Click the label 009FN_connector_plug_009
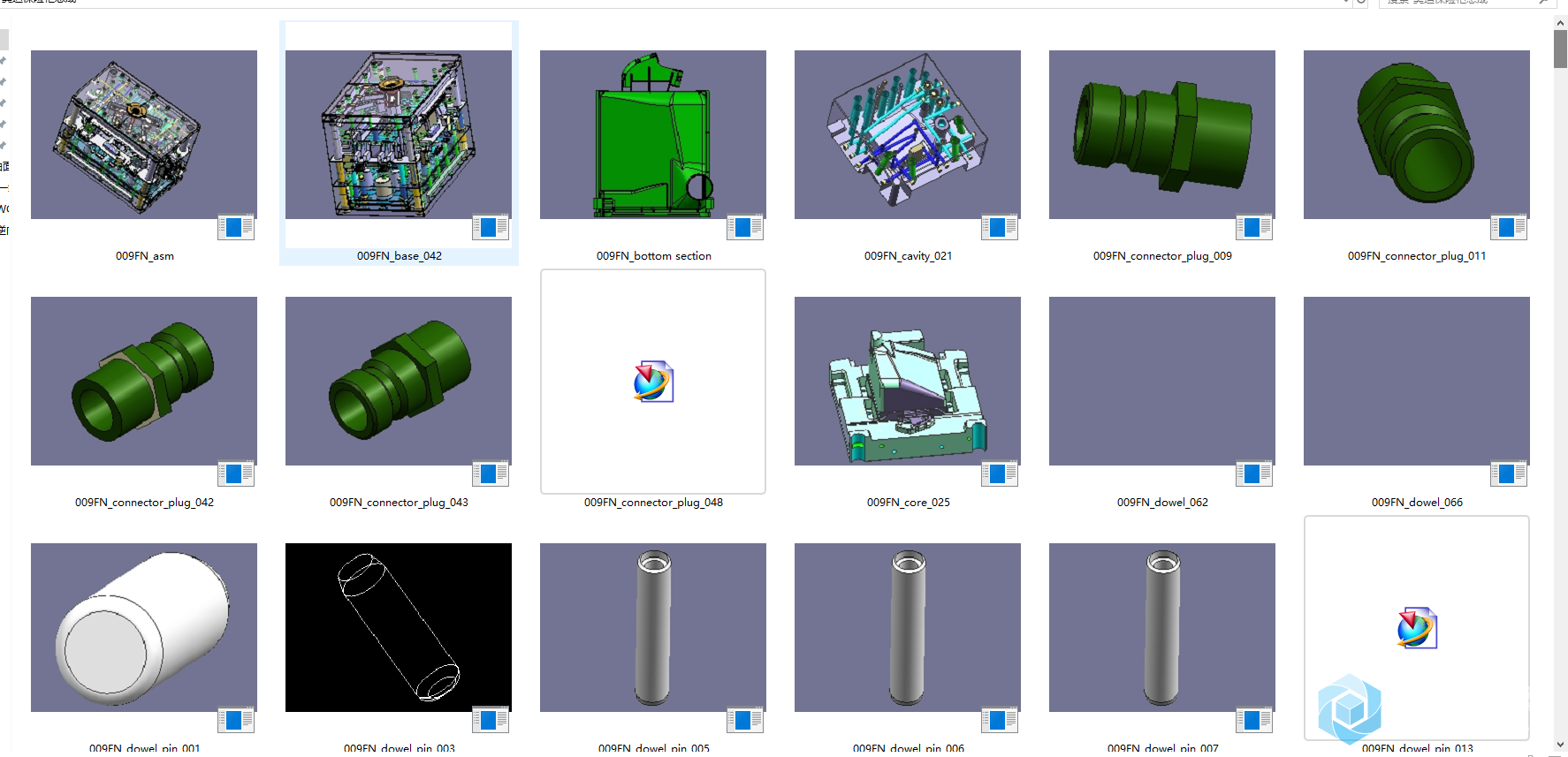 pyautogui.click(x=1162, y=256)
